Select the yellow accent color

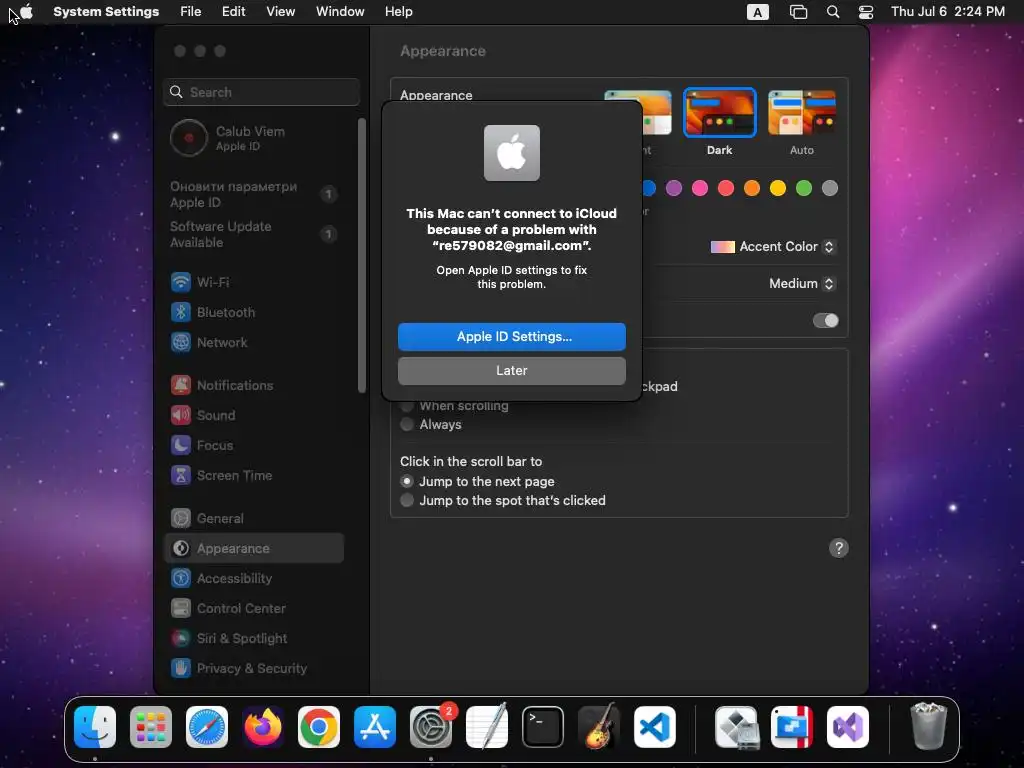click(x=778, y=188)
